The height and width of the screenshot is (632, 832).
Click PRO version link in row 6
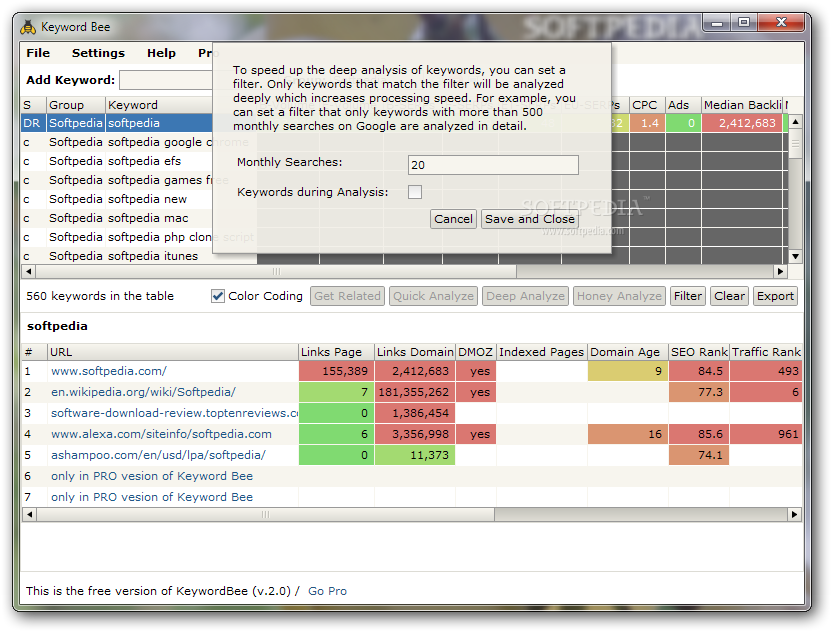(152, 476)
